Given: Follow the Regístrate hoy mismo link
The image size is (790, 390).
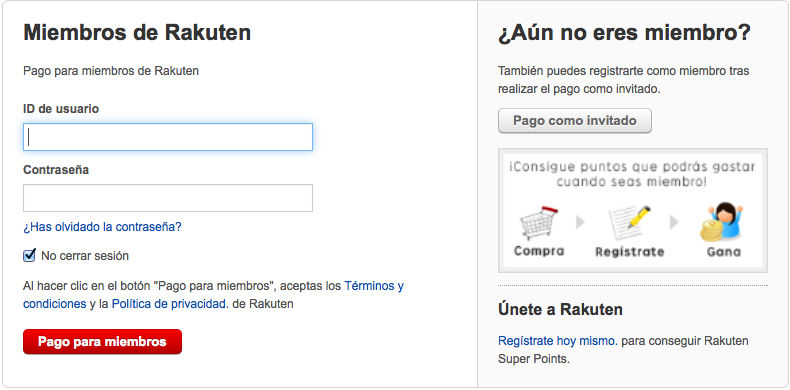Looking at the screenshot, I should [558, 341].
